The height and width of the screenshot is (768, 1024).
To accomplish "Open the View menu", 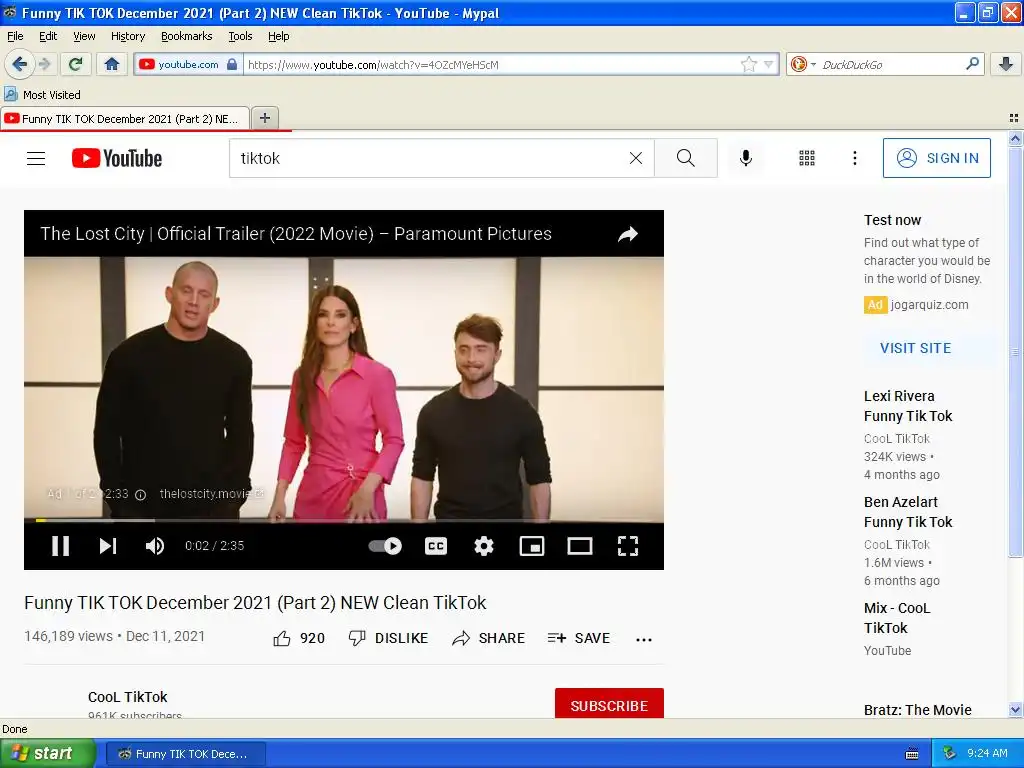I will coord(84,36).
